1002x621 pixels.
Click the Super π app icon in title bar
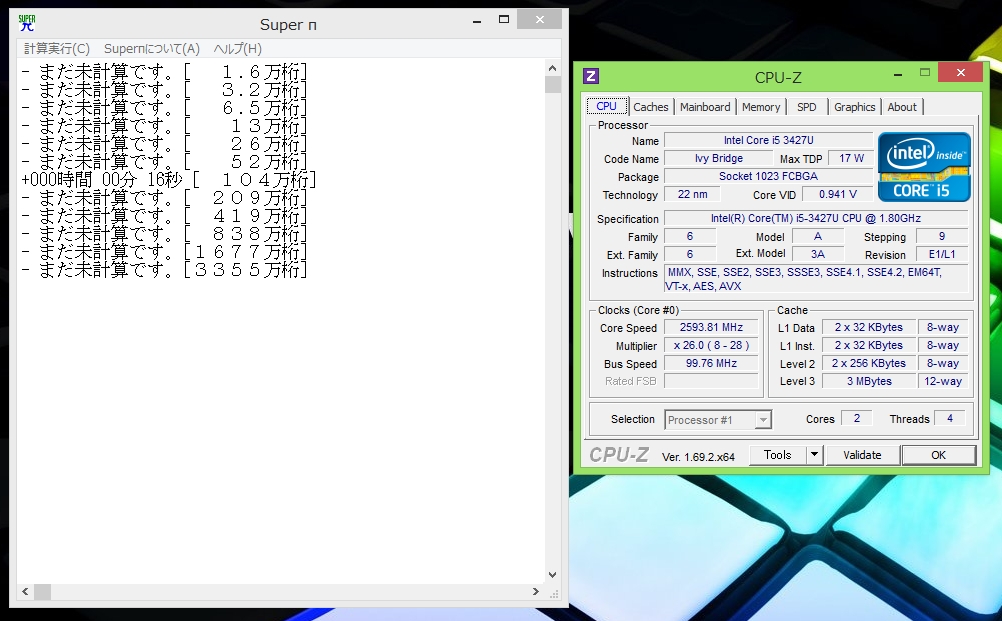27,23
